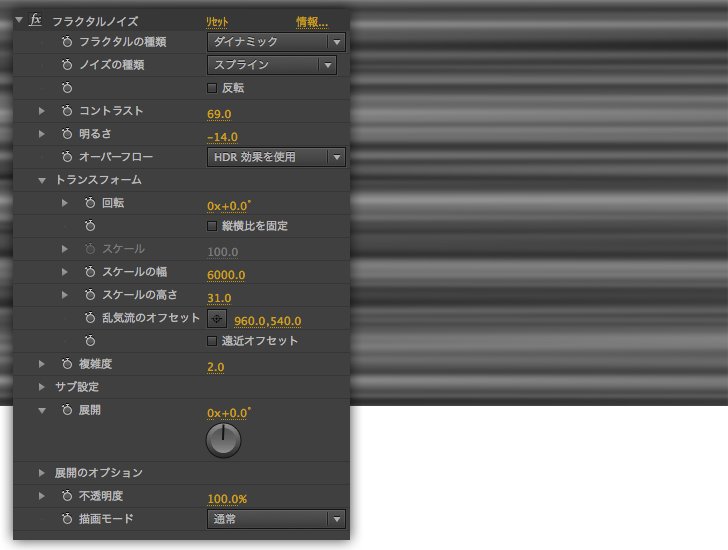Click stopwatch icon for スケールの高さ
The image size is (728, 550).
coord(90,295)
